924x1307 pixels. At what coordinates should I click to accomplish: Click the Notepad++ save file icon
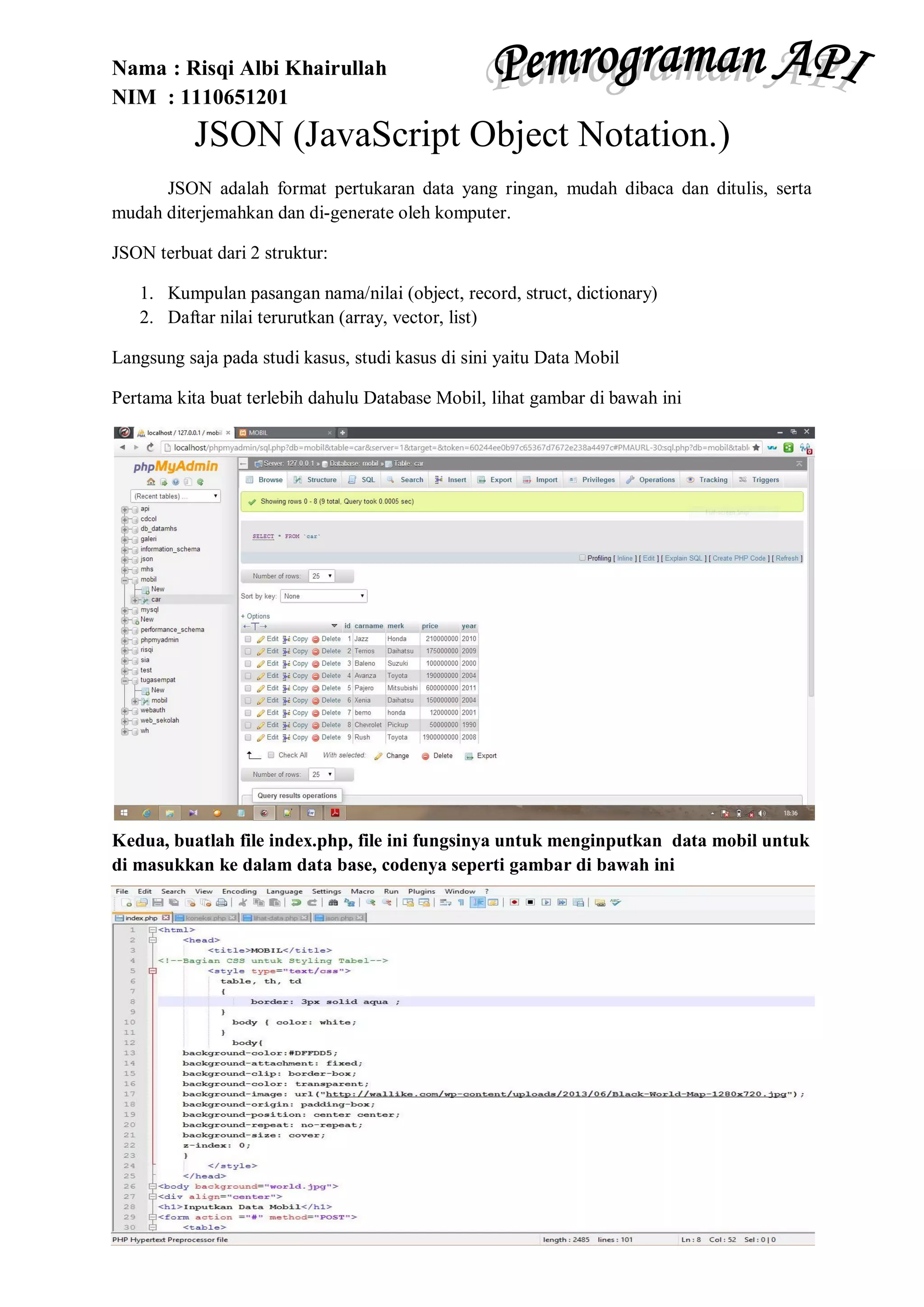158,902
